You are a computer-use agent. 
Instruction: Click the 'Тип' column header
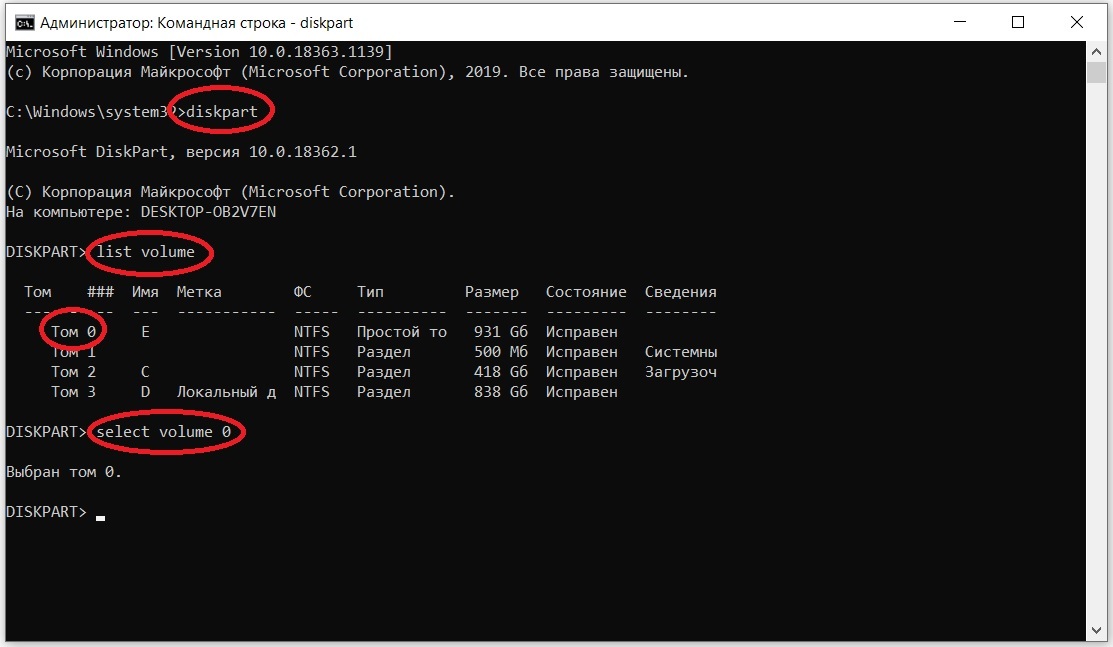tap(371, 292)
